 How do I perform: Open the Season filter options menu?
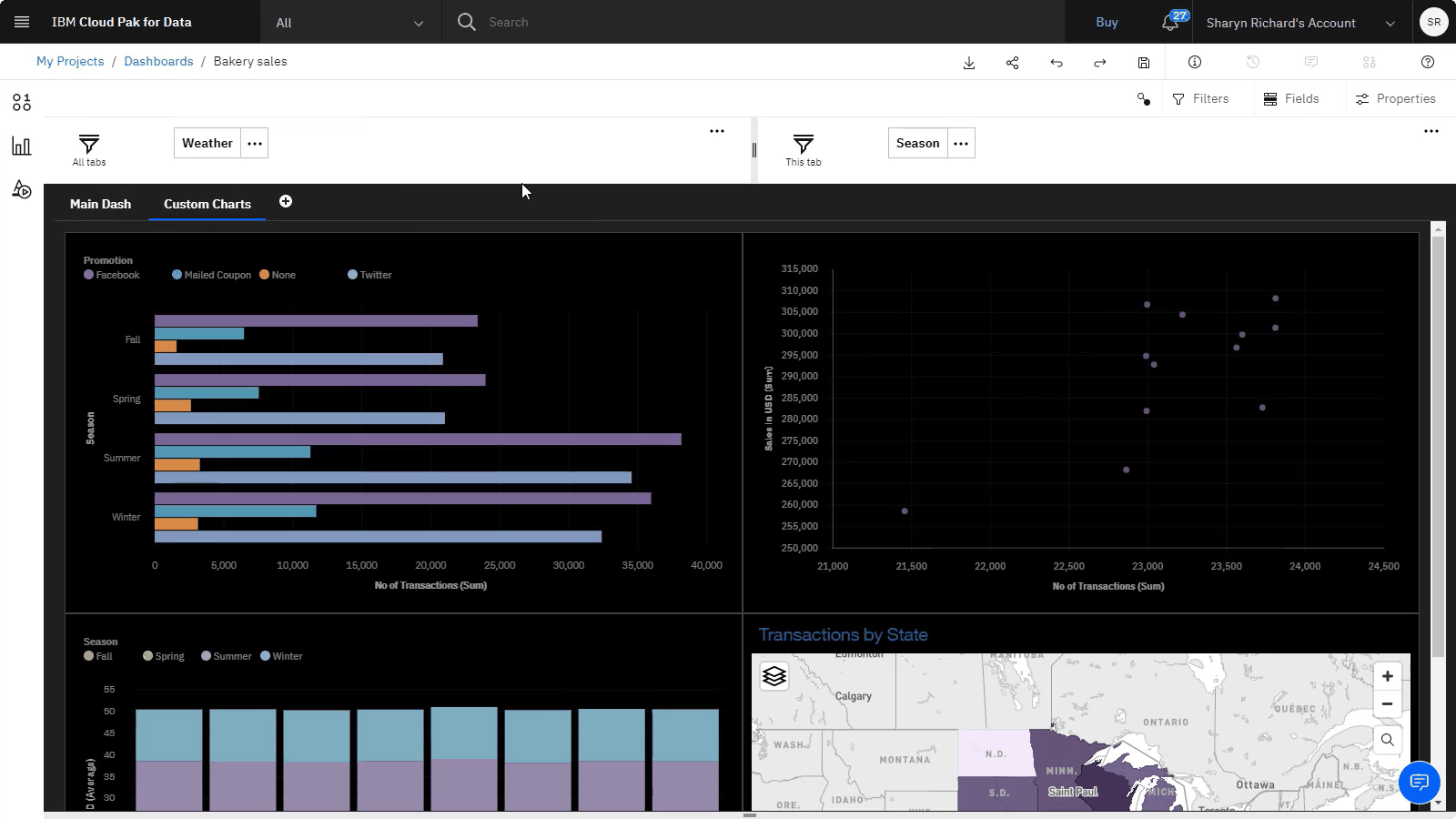click(x=961, y=143)
